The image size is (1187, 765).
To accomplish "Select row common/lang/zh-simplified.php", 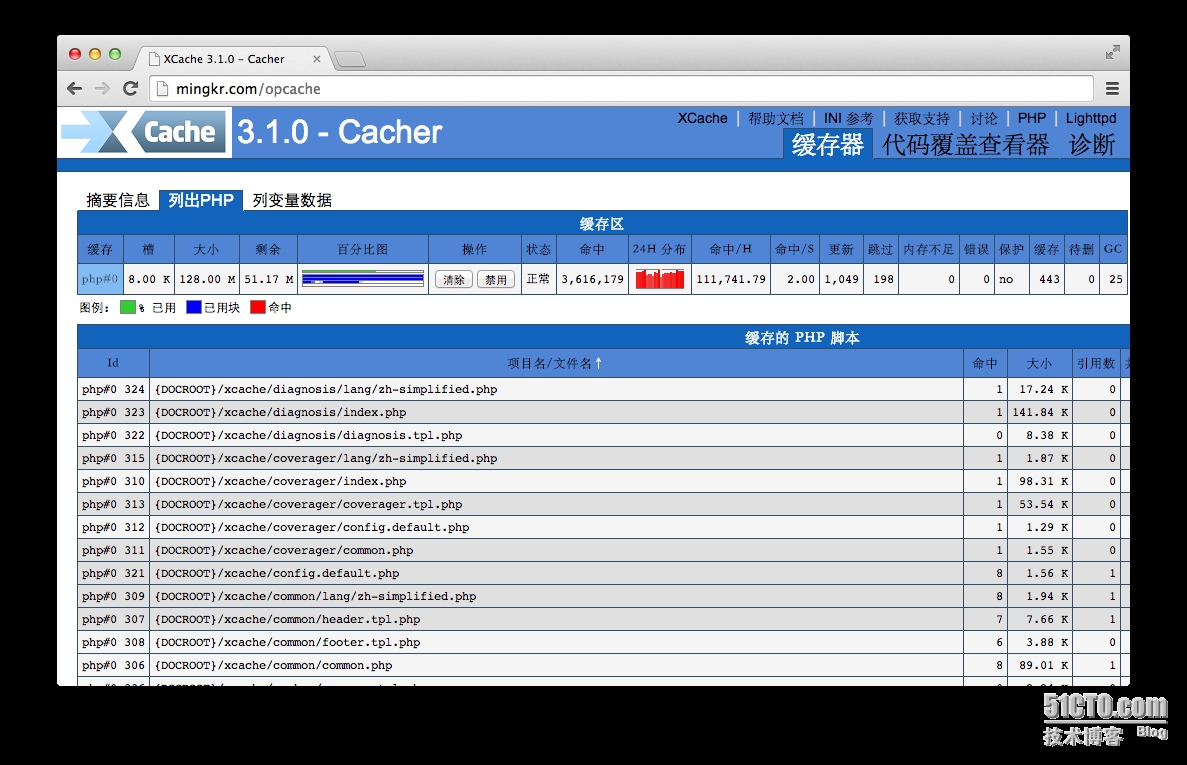I will pyautogui.click(x=603, y=596).
